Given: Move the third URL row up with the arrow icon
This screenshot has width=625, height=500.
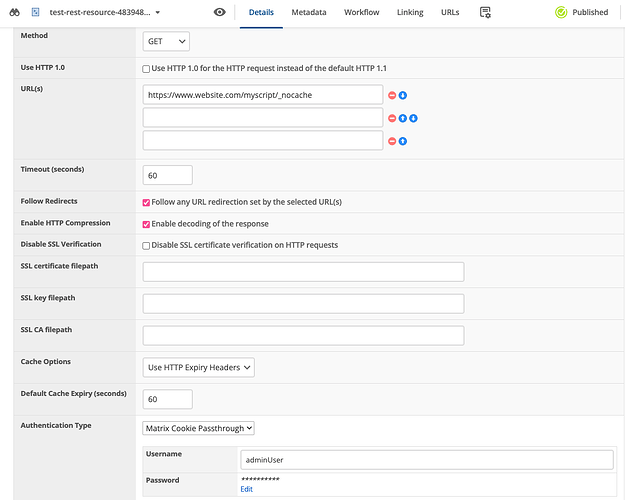Looking at the screenshot, I should [403, 141].
